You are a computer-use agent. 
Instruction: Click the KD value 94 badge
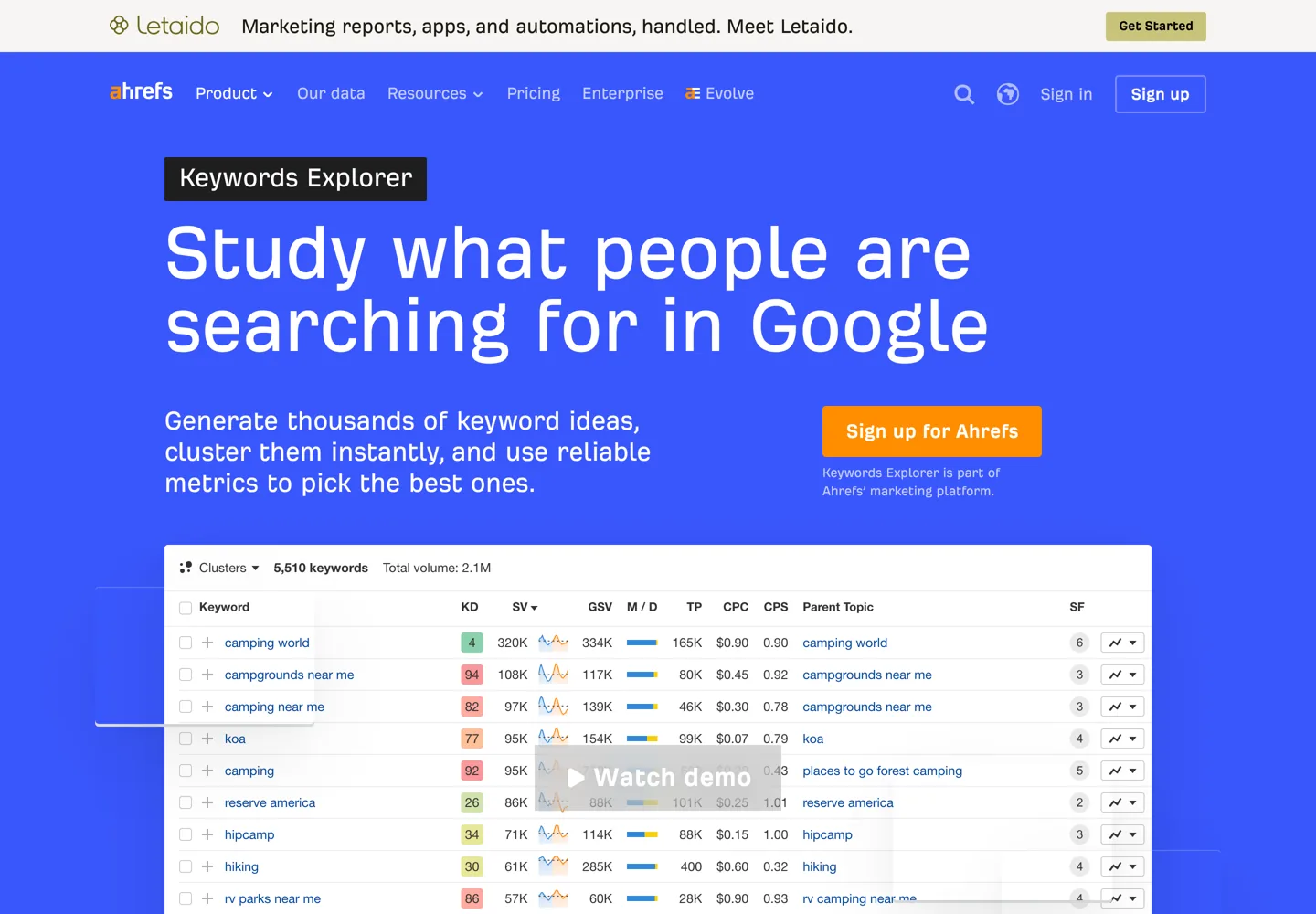[472, 675]
